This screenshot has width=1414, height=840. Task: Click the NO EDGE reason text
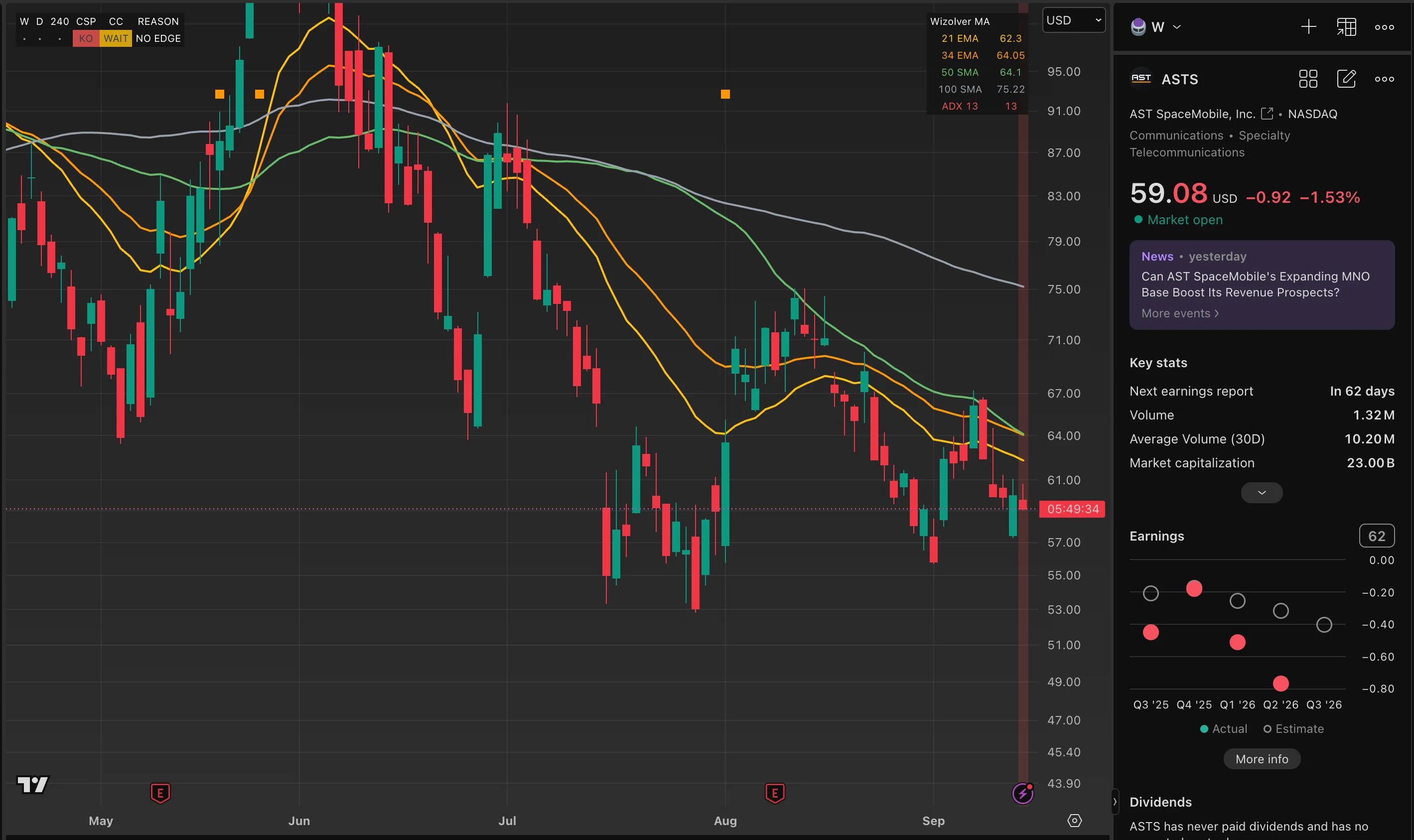(x=158, y=38)
